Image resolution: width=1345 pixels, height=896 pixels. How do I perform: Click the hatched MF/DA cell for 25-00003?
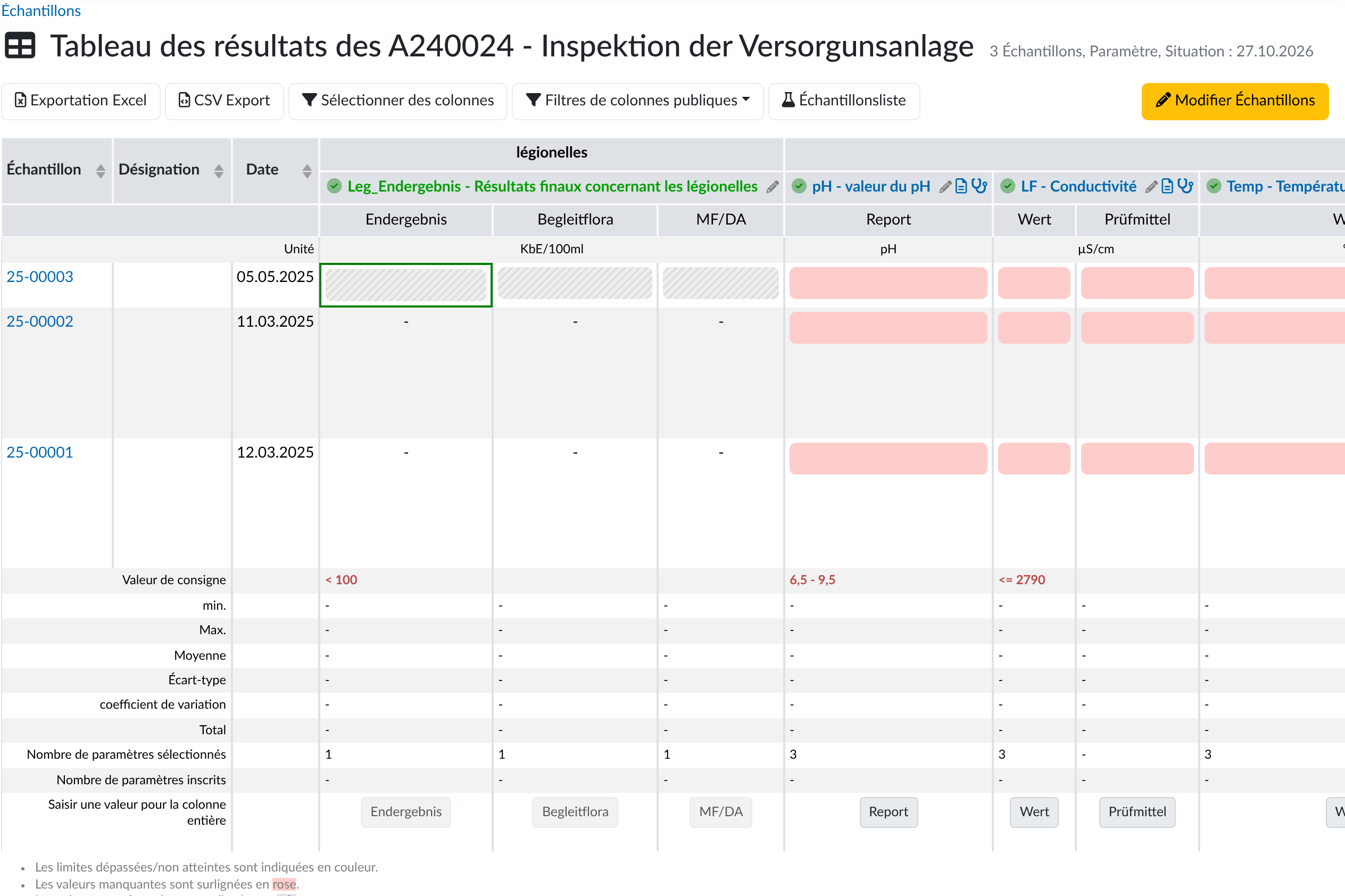pyautogui.click(x=720, y=284)
